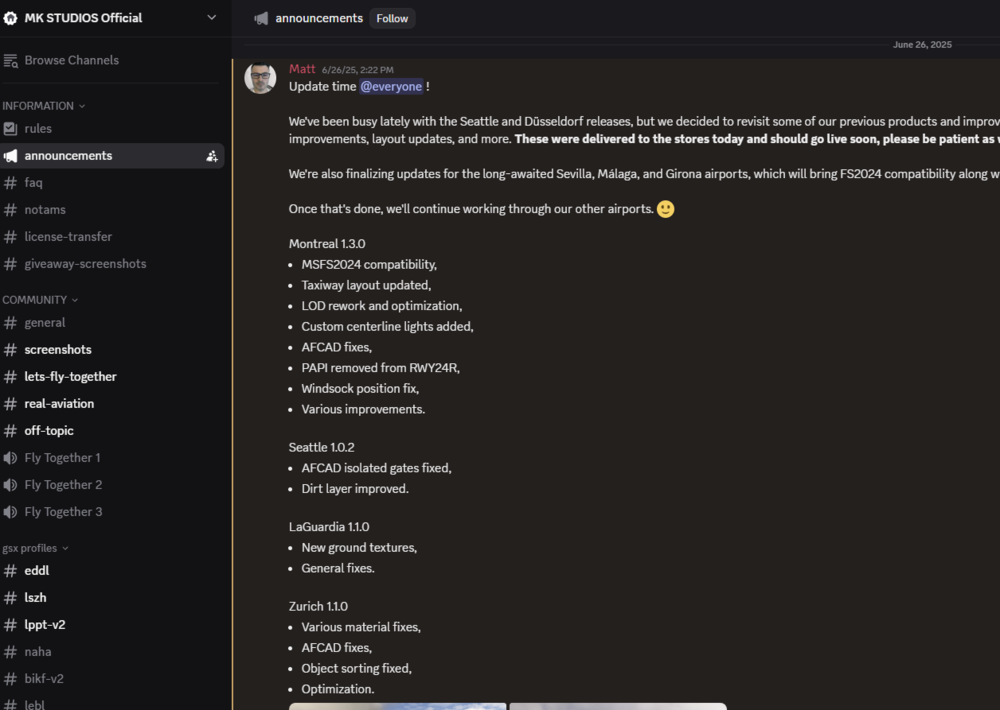Click the megaphone icon in channel header
1000x710 pixels.
(x=261, y=18)
